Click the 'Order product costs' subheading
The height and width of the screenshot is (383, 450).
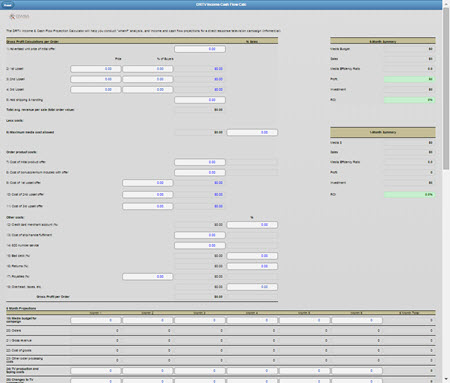[x=21, y=152]
